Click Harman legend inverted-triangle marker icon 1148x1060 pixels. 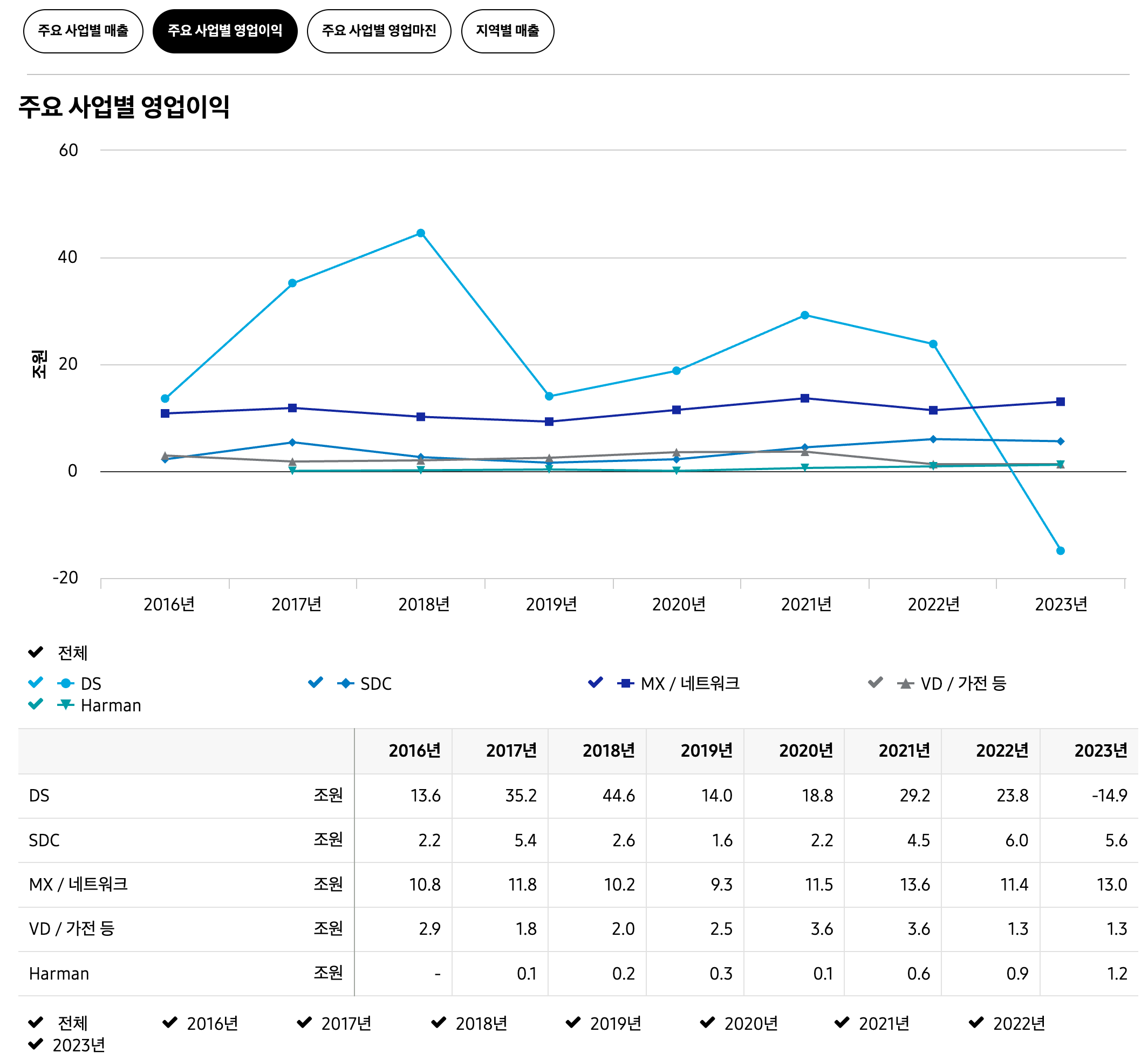pos(66,705)
